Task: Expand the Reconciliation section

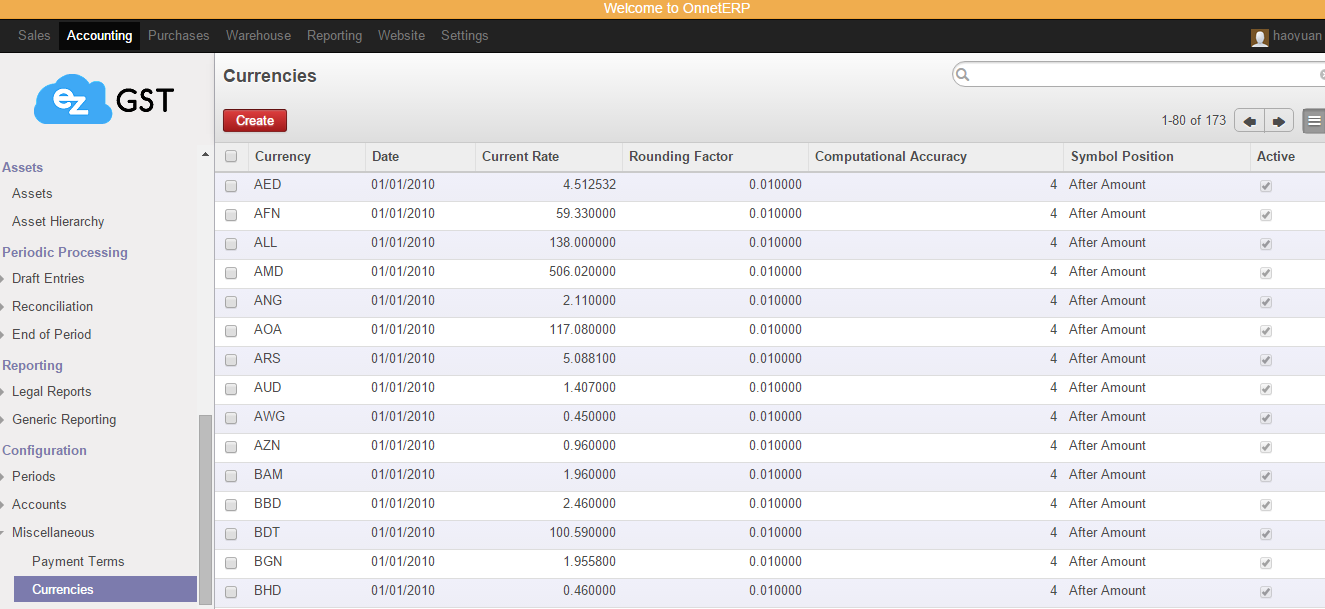Action: point(51,306)
